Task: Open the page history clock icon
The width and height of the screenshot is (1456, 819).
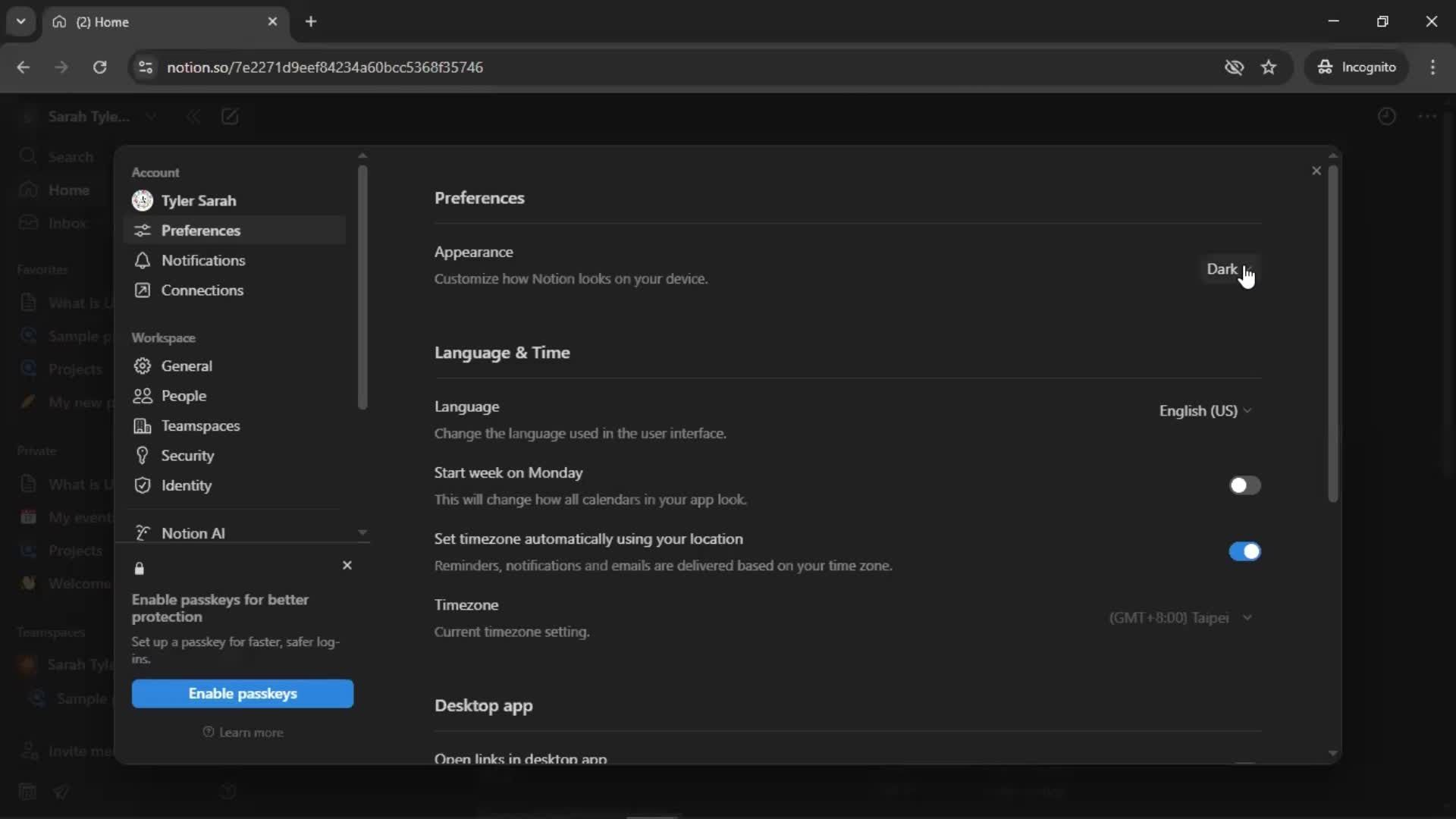Action: point(1386,116)
